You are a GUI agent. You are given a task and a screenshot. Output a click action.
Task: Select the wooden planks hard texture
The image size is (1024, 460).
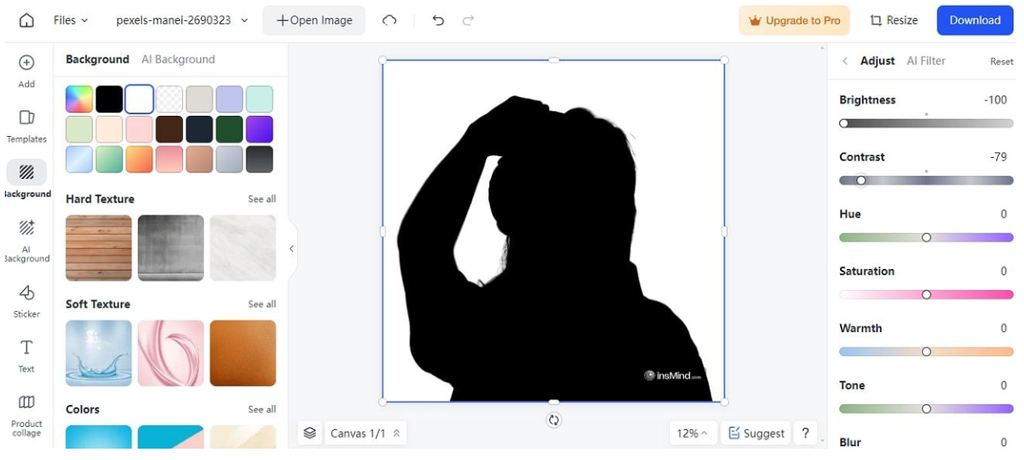click(99, 248)
